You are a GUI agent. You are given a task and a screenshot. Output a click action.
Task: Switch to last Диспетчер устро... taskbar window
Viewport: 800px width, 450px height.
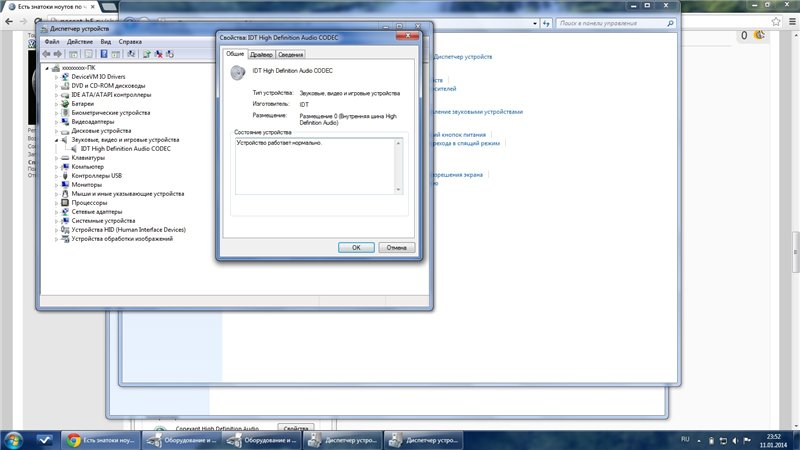pos(423,440)
